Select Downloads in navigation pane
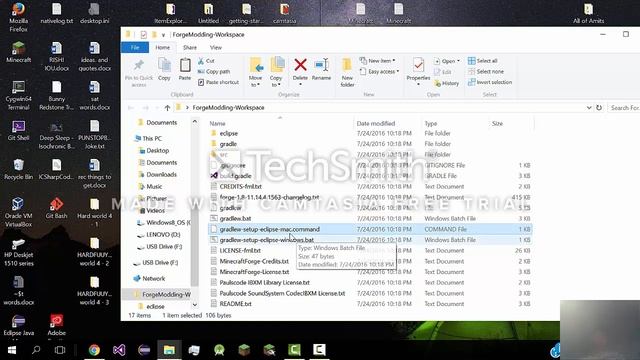 pos(162,174)
